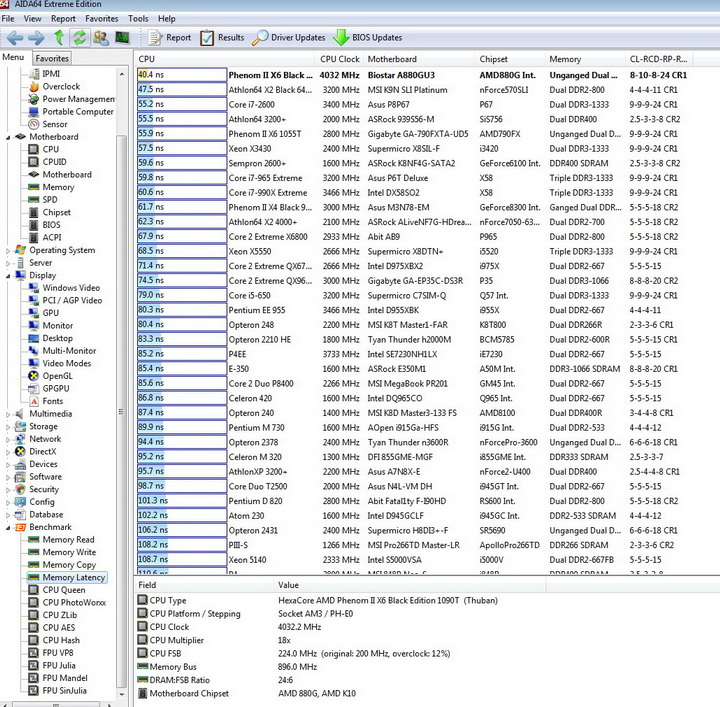Select the CPU Queen benchmark

63,590
